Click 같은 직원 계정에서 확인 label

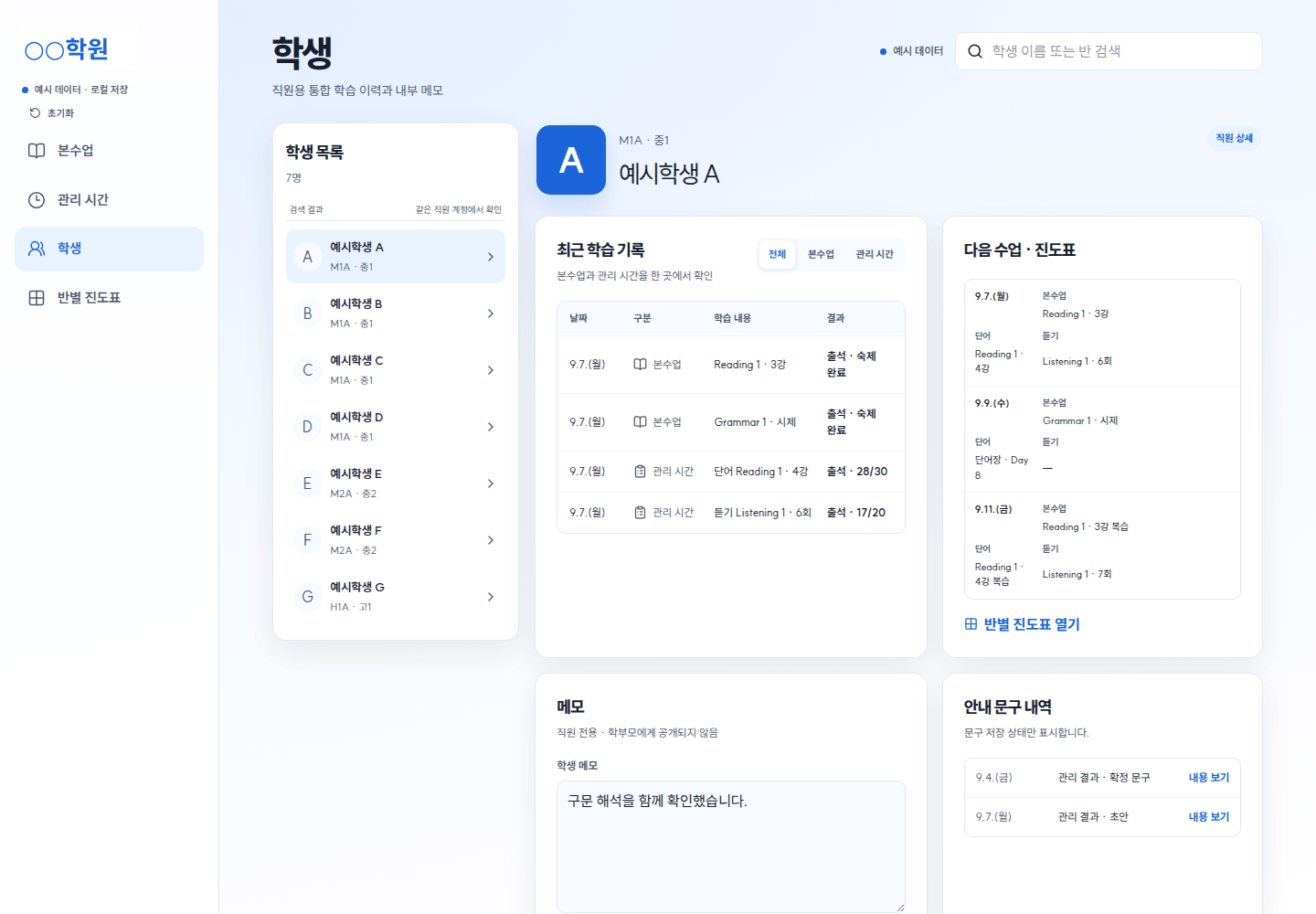459,210
